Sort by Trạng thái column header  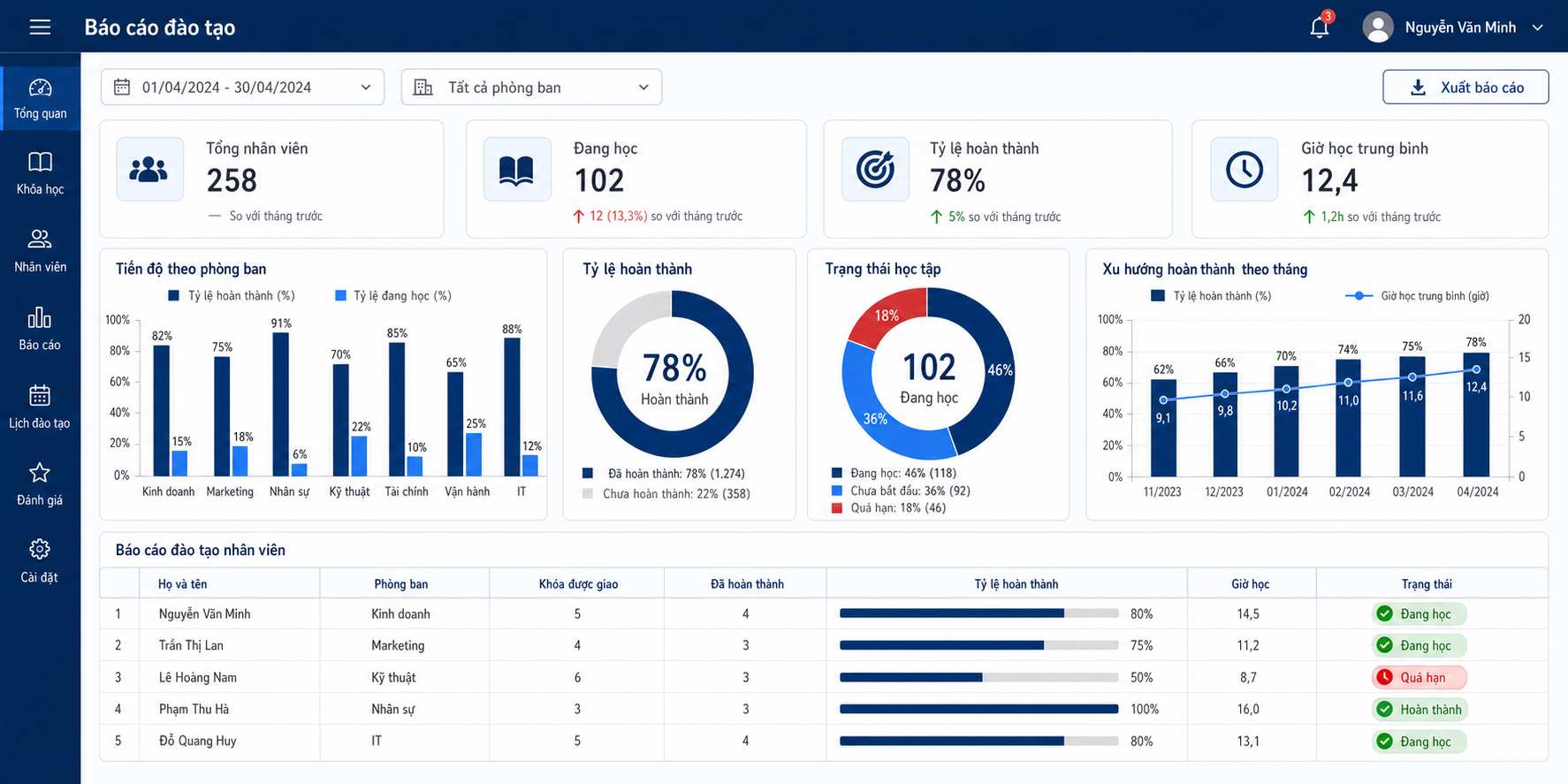(x=1427, y=583)
